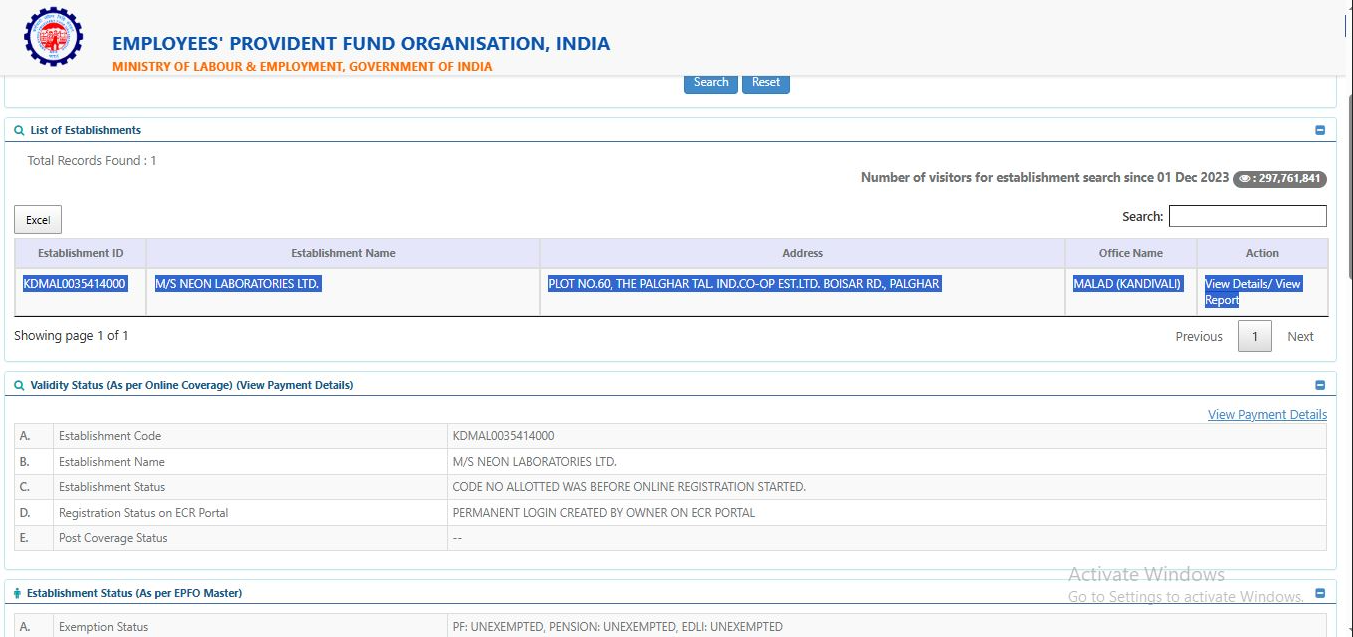Image resolution: width=1353 pixels, height=637 pixels.
Task: Click the magnifier icon beside List of Establishments
Action: tap(19, 130)
